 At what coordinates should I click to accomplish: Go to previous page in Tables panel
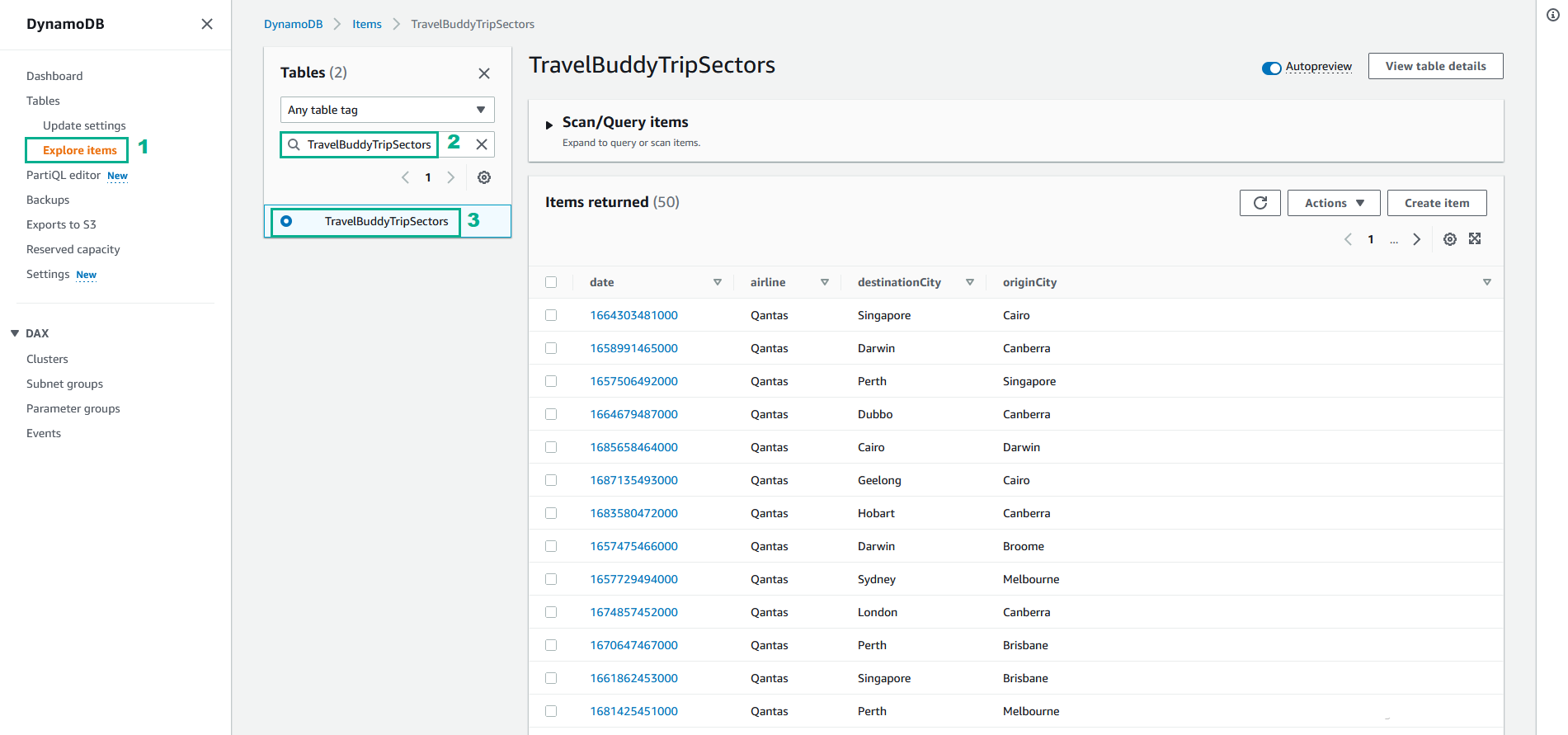tap(405, 177)
